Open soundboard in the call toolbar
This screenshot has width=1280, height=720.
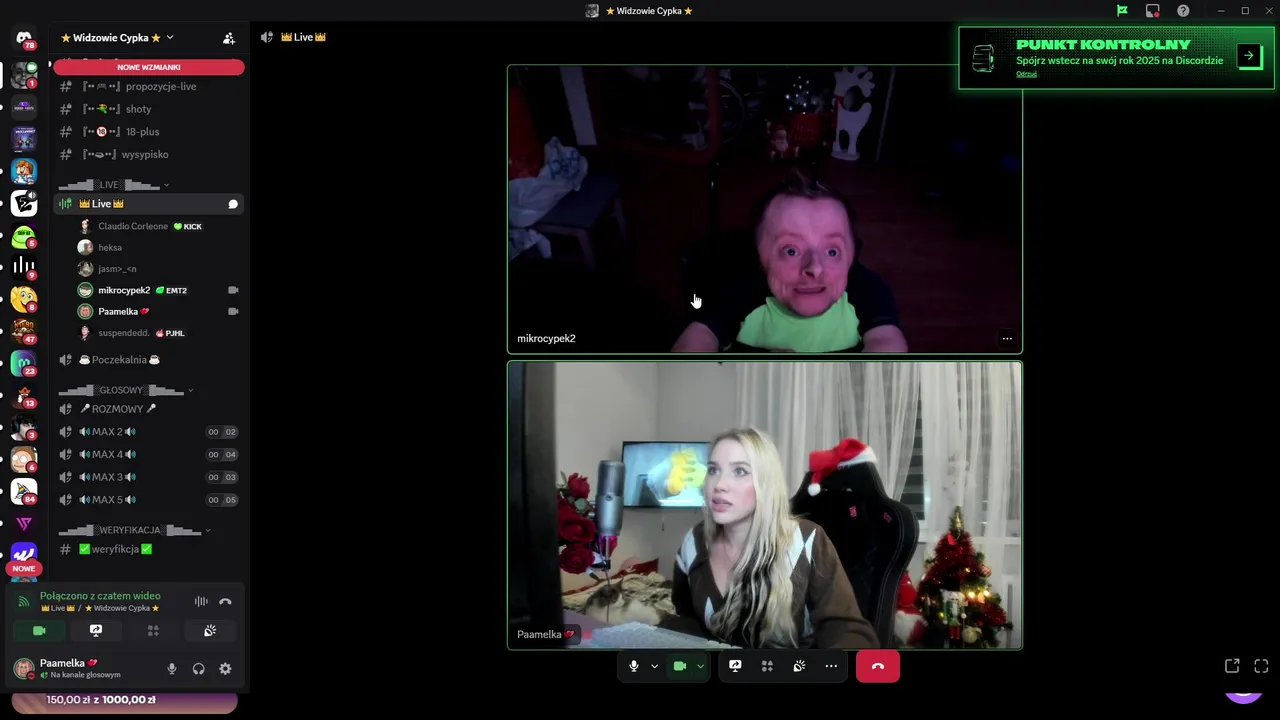[799, 666]
